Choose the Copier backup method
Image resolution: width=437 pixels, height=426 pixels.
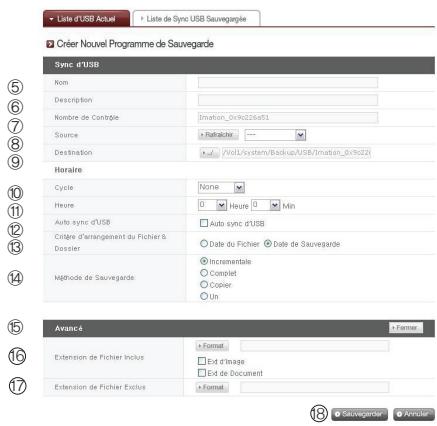[204, 284]
